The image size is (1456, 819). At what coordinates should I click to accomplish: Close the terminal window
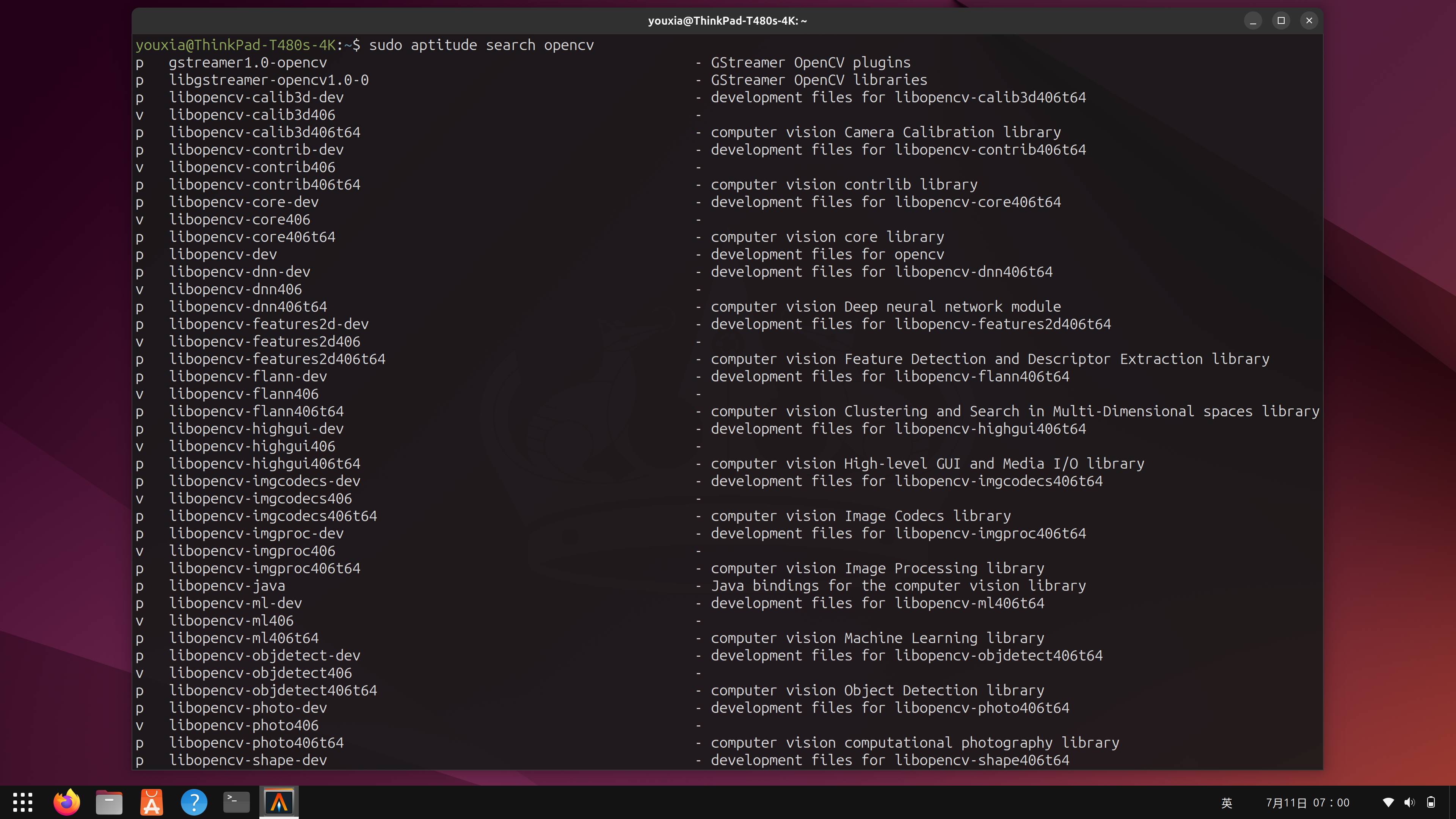1309,21
